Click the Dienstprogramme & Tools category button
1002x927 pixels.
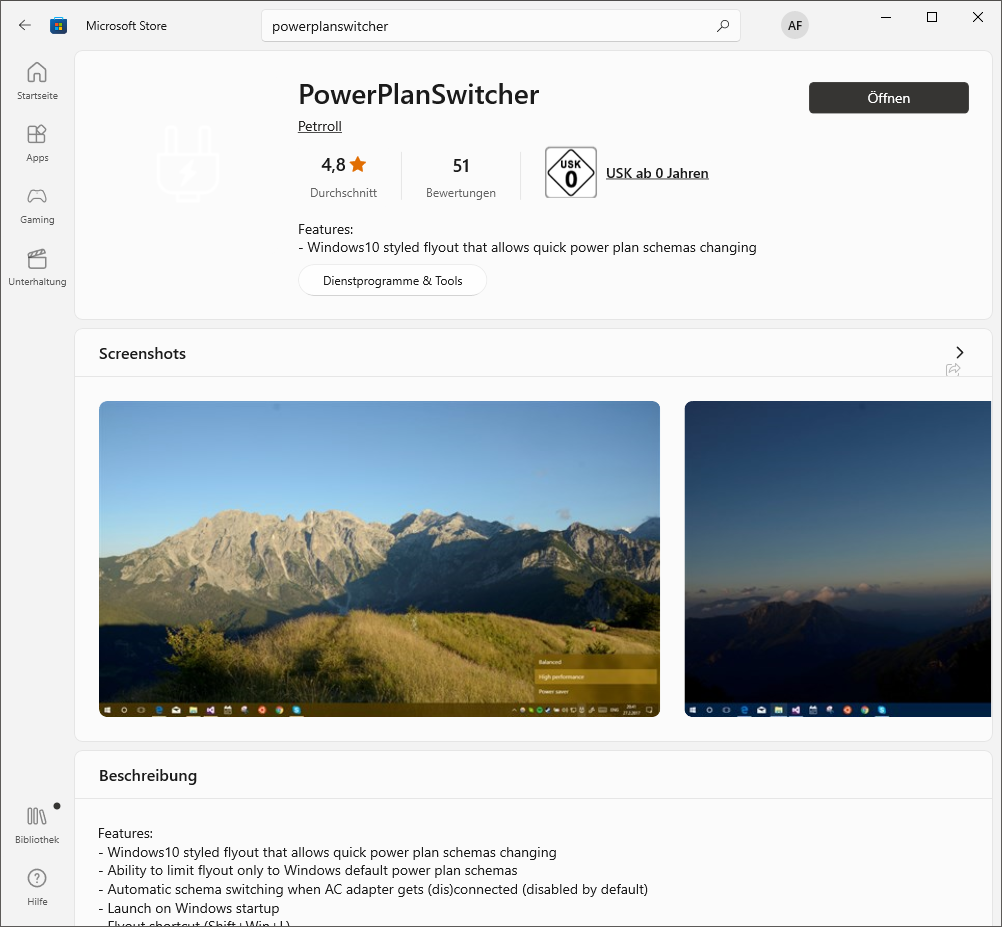click(392, 280)
